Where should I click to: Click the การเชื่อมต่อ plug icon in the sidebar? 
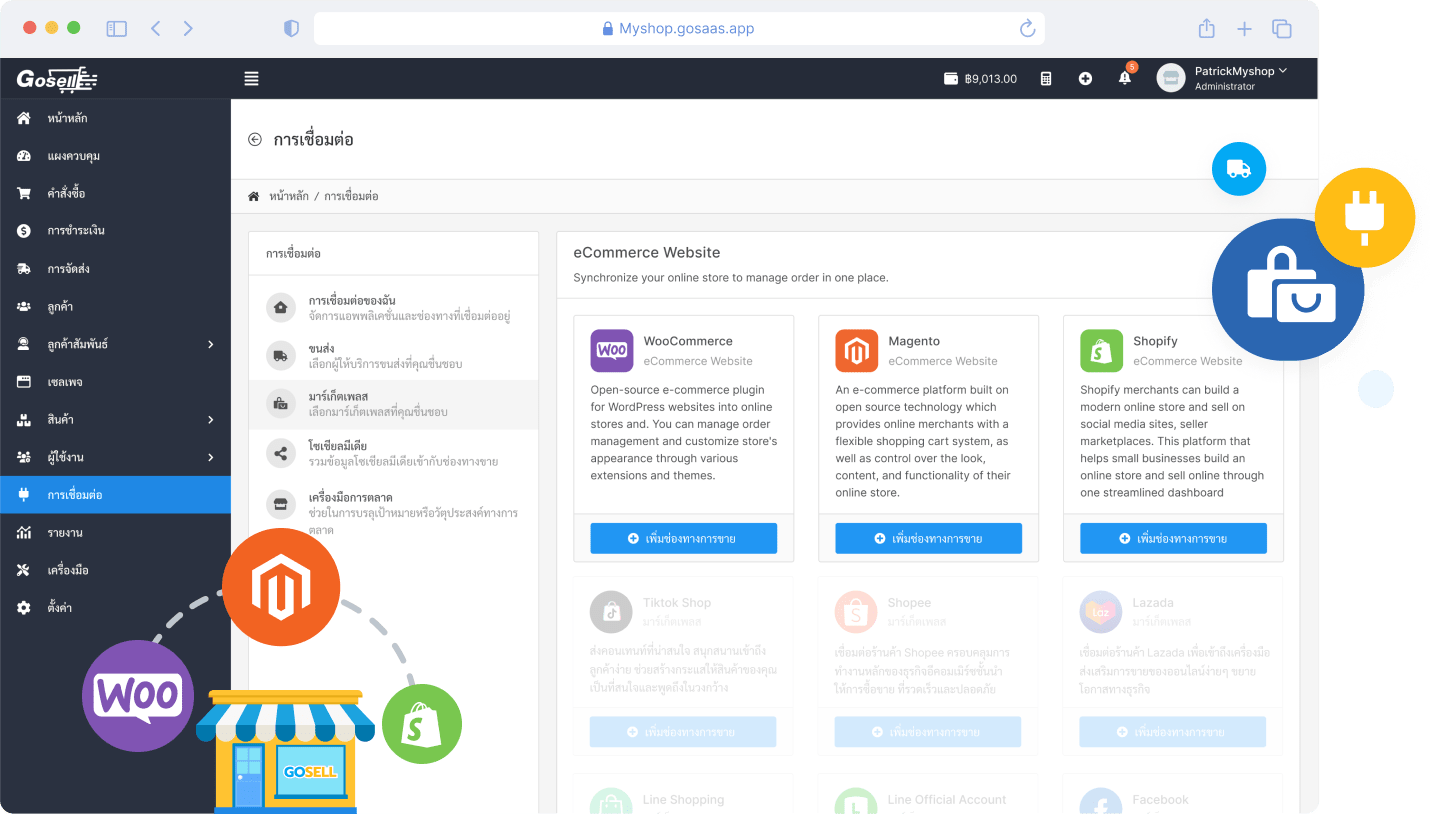[x=24, y=495]
